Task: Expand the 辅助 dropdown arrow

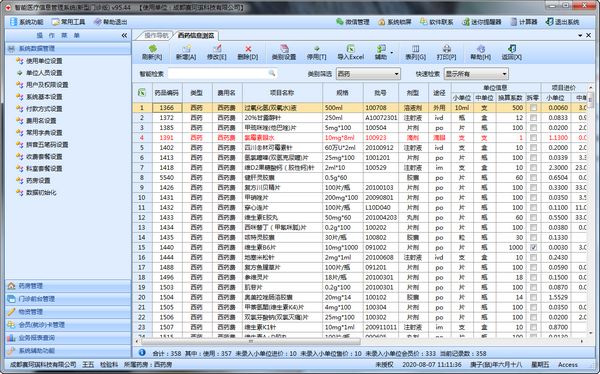Action: point(391,53)
